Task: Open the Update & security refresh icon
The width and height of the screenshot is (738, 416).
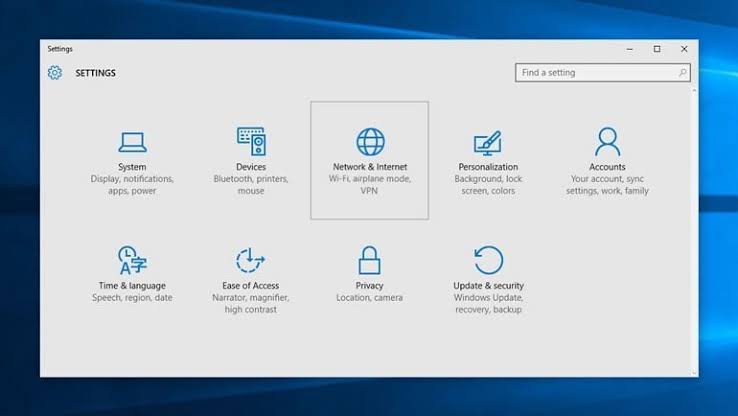Action: click(489, 260)
